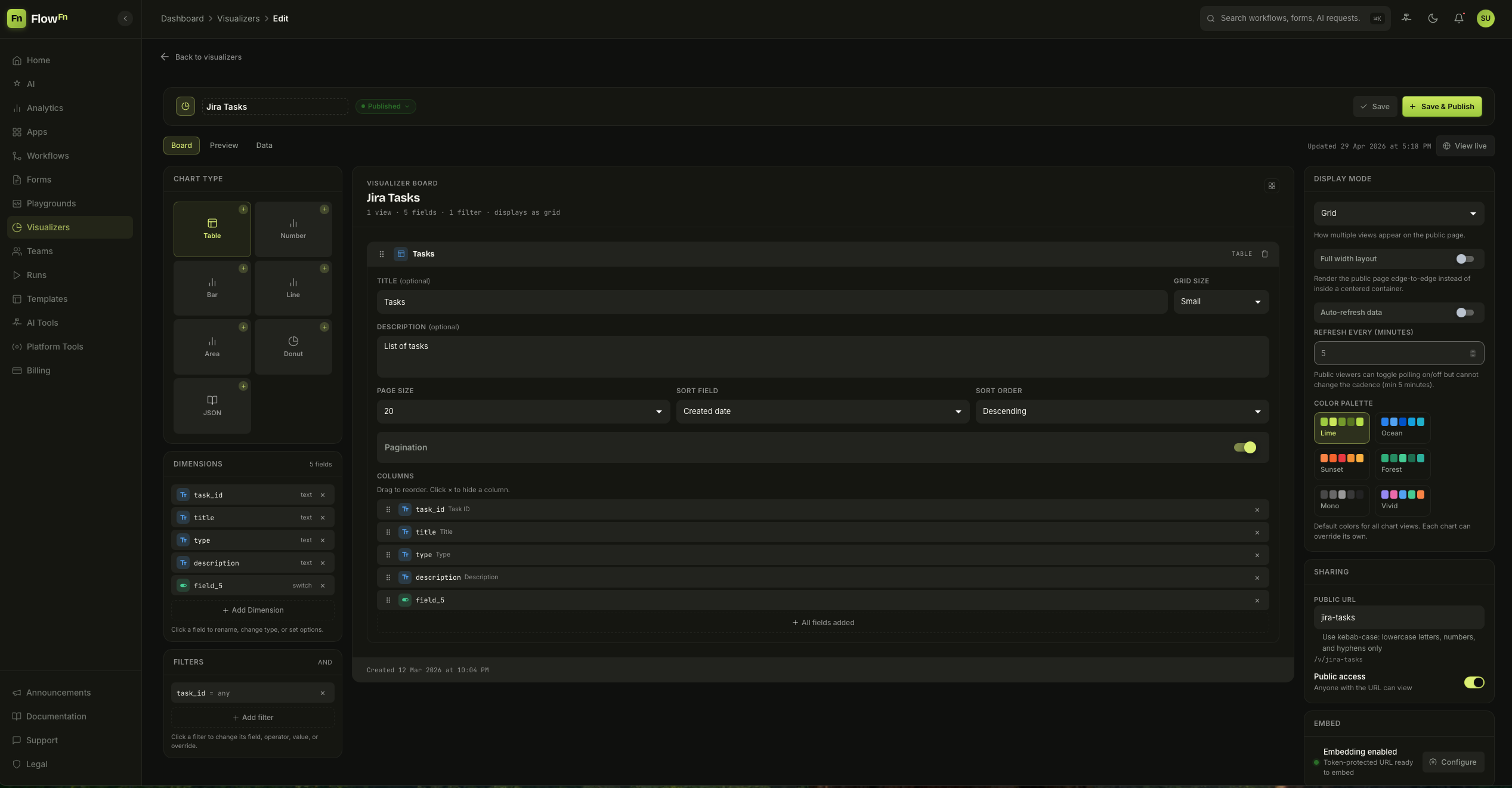
Task: Grab the drag handle of the Tasks view
Action: pyautogui.click(x=382, y=254)
